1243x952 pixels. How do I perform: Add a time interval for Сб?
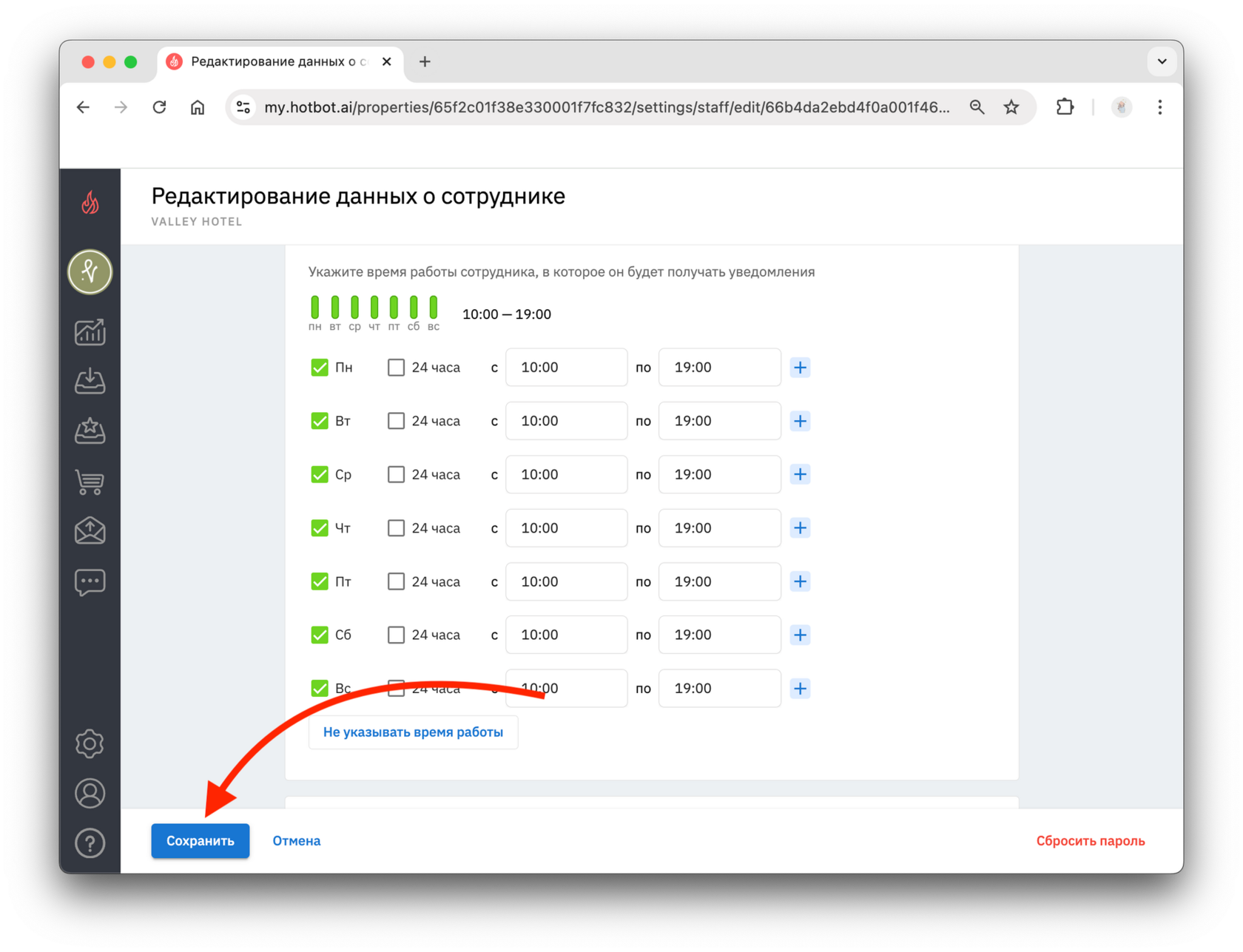click(x=800, y=635)
